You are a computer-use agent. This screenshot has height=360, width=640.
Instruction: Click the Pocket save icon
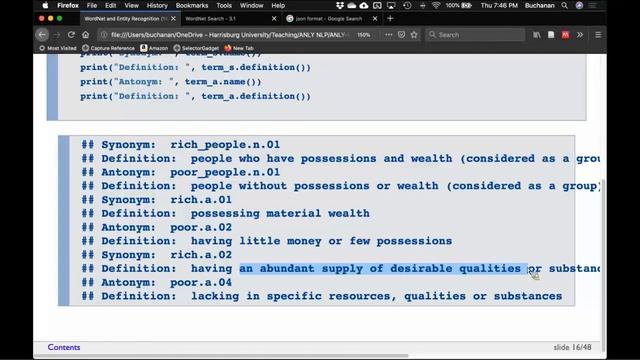point(402,35)
